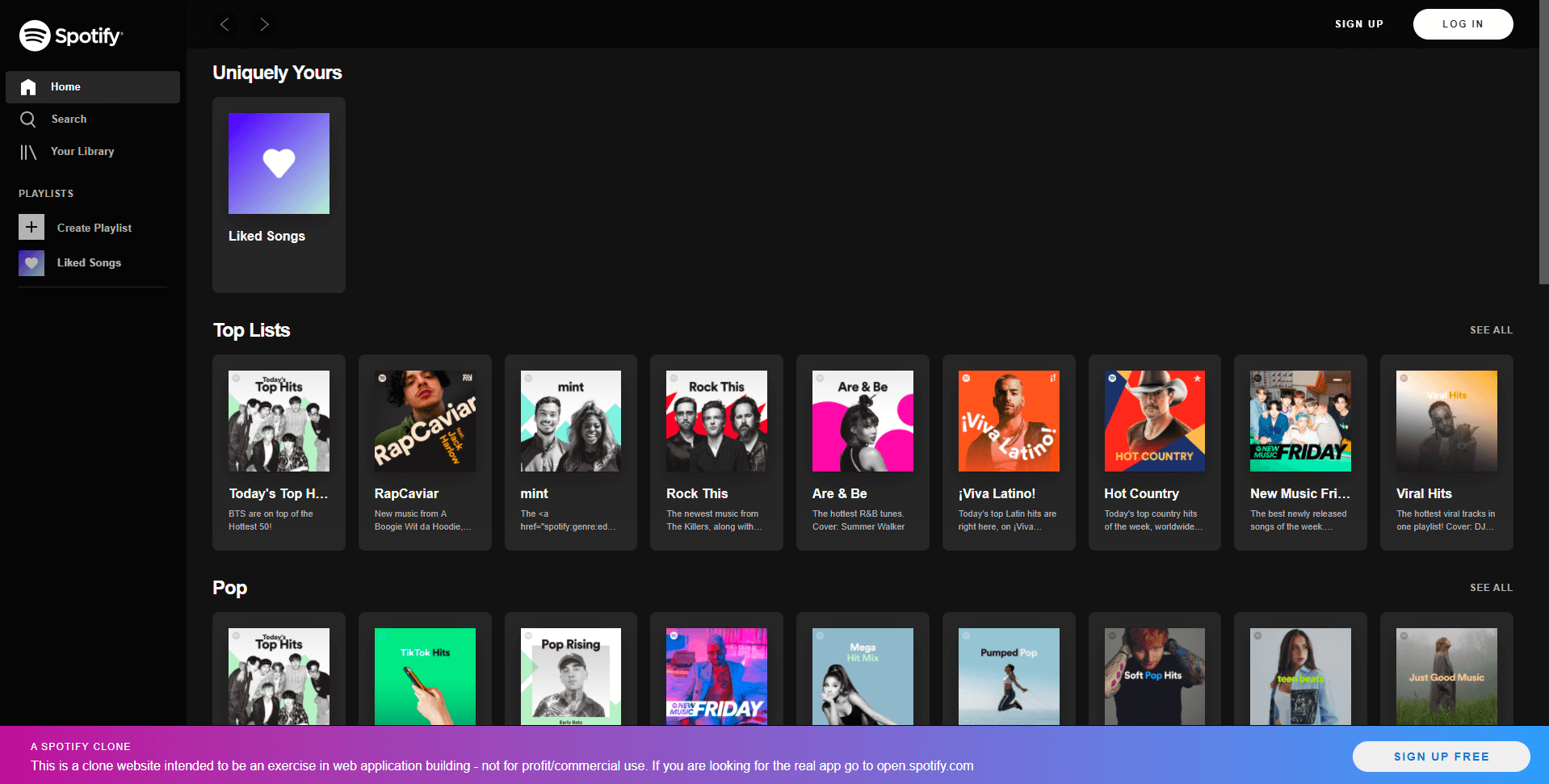This screenshot has height=784, width=1549.
Task: Open New Music Friday cover in Pop
Action: click(x=716, y=677)
